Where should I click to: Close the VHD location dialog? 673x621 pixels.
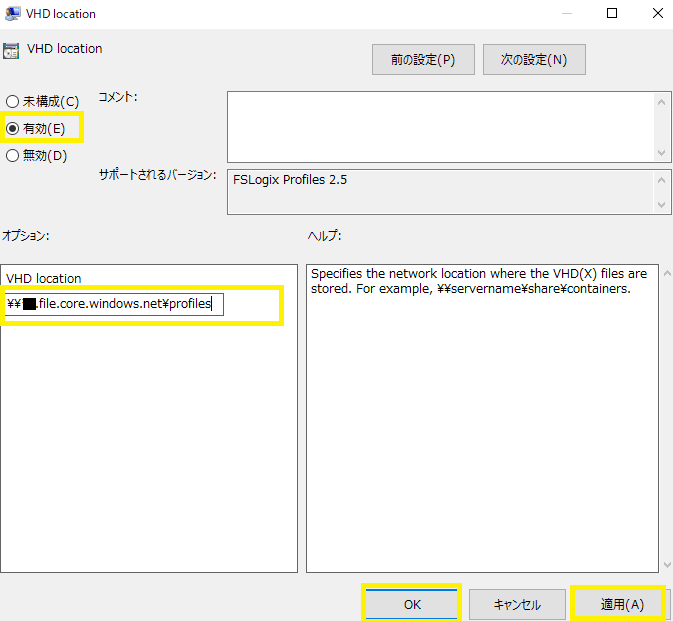(658, 13)
